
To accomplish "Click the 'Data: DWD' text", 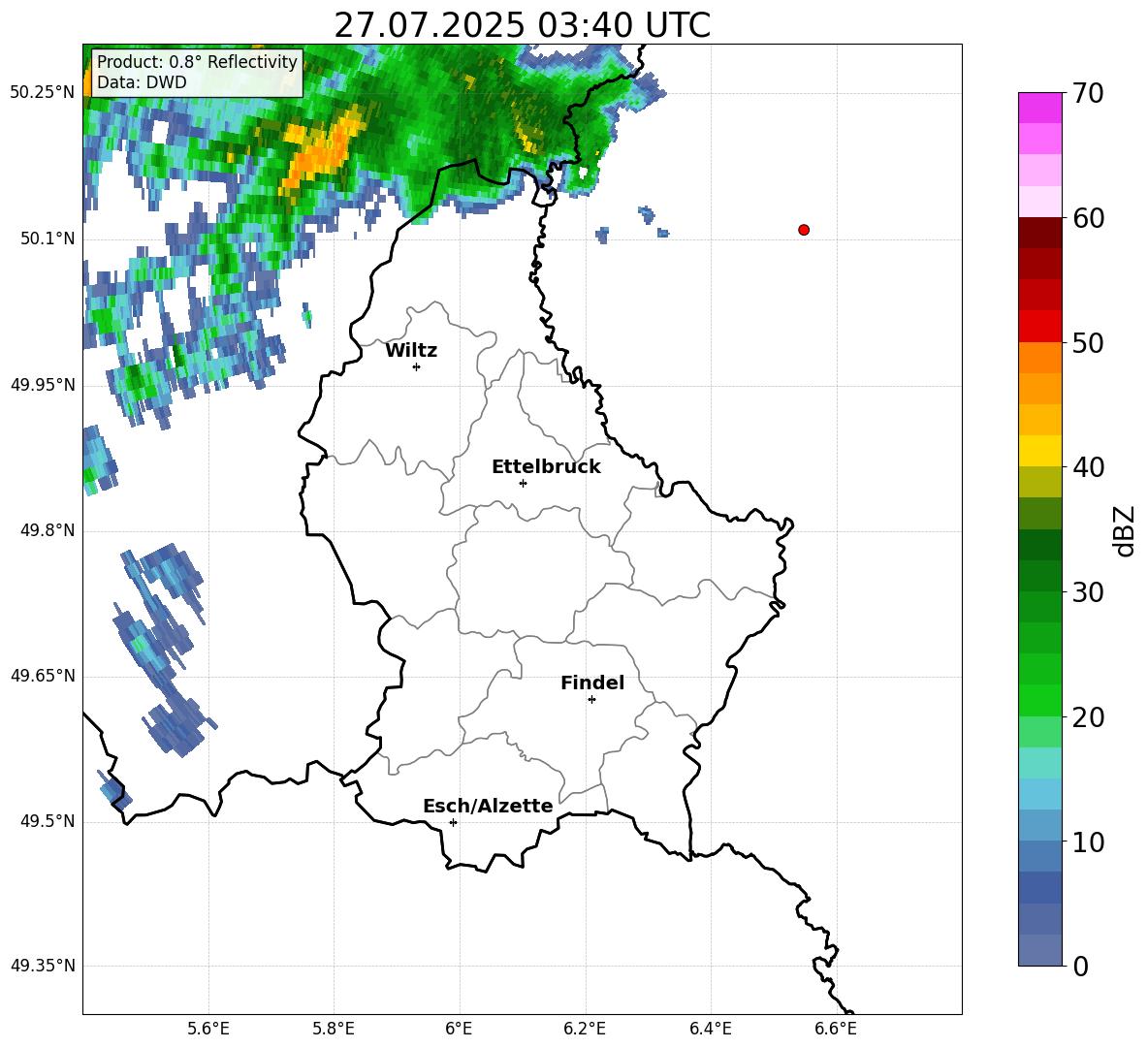I will click(x=142, y=82).
